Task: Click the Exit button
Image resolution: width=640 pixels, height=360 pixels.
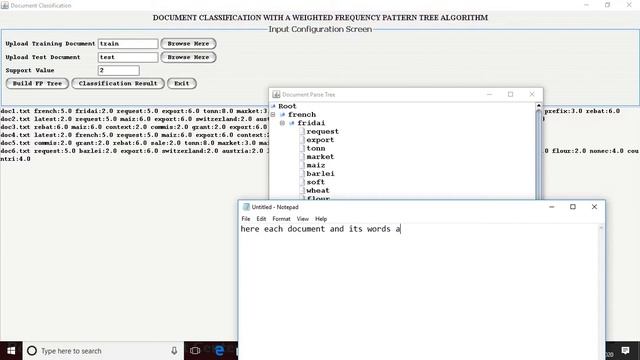Action: click(182, 83)
